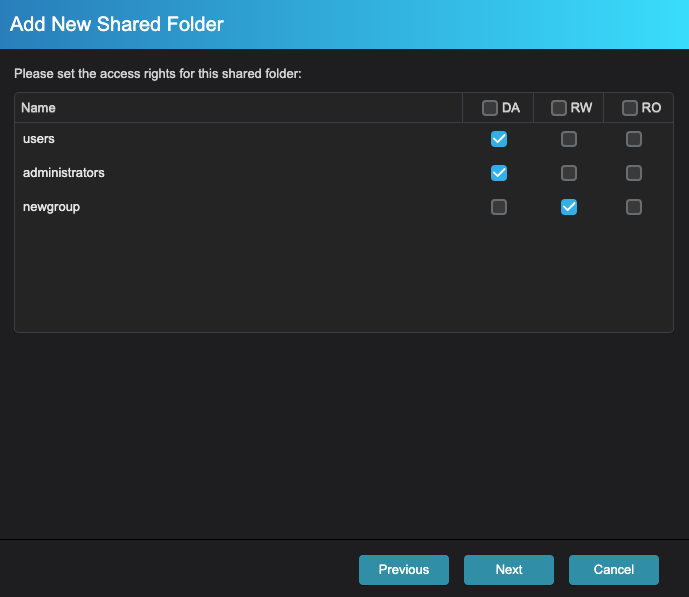689x597 pixels.
Task: Enable RO access for users
Action: (634, 139)
